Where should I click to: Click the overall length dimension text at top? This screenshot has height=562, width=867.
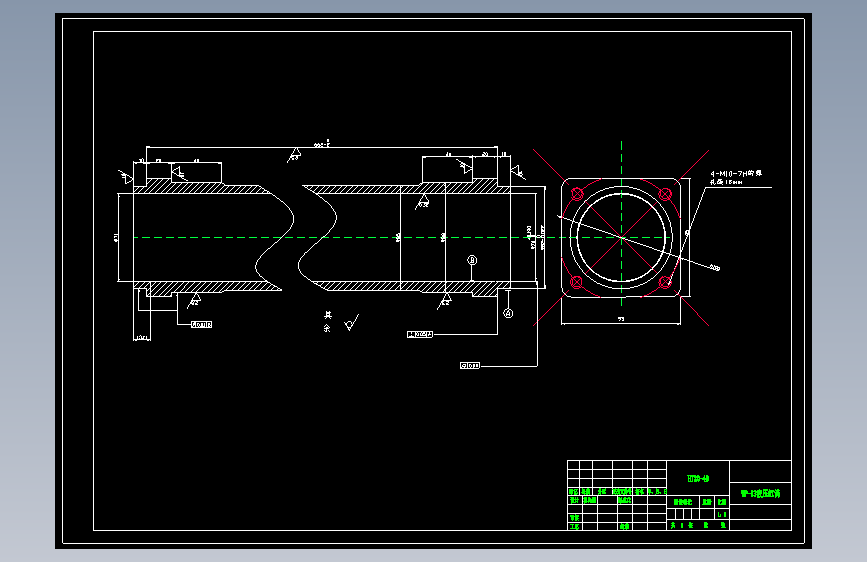coord(321,144)
